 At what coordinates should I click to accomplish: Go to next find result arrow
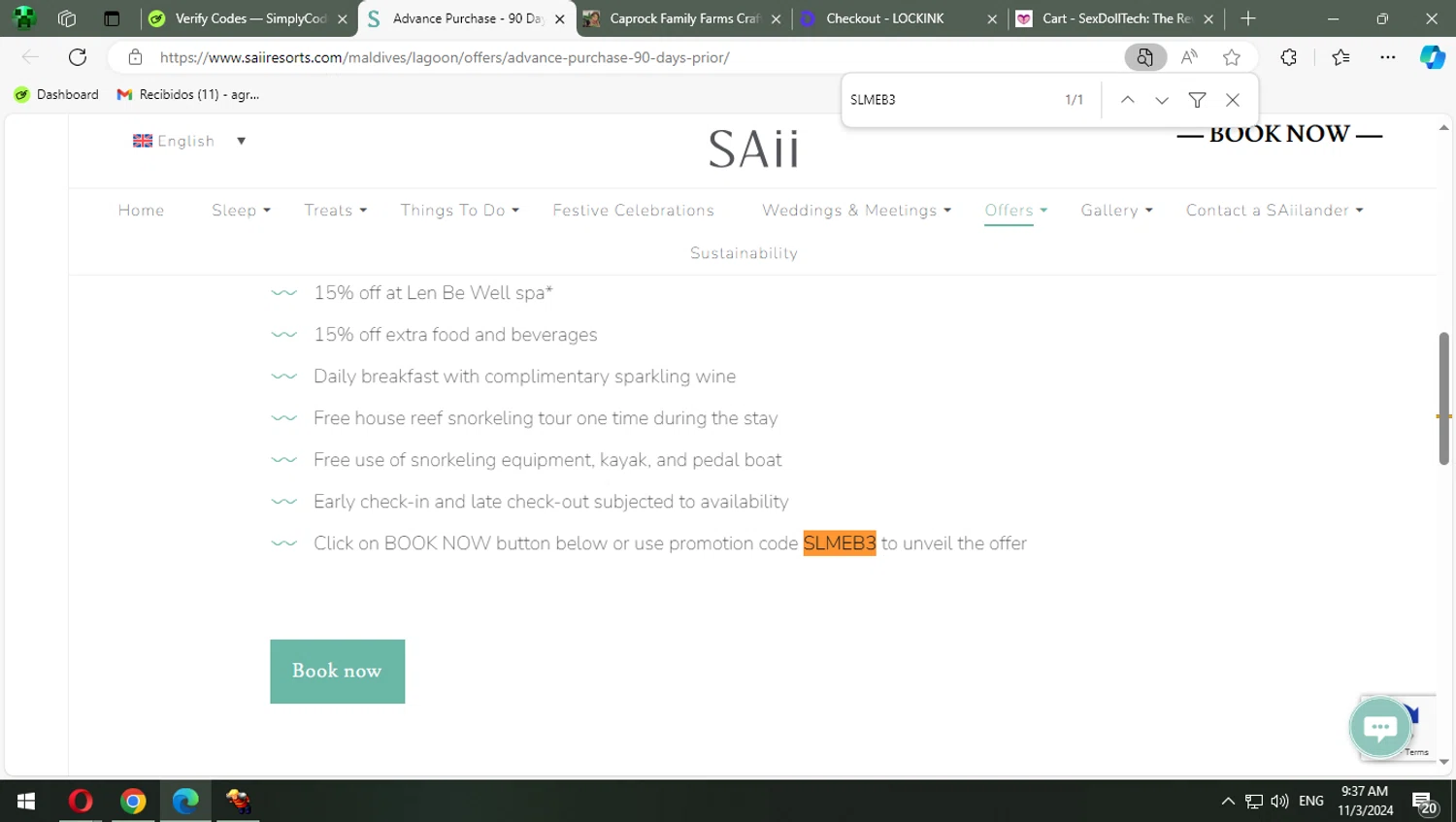[1162, 100]
